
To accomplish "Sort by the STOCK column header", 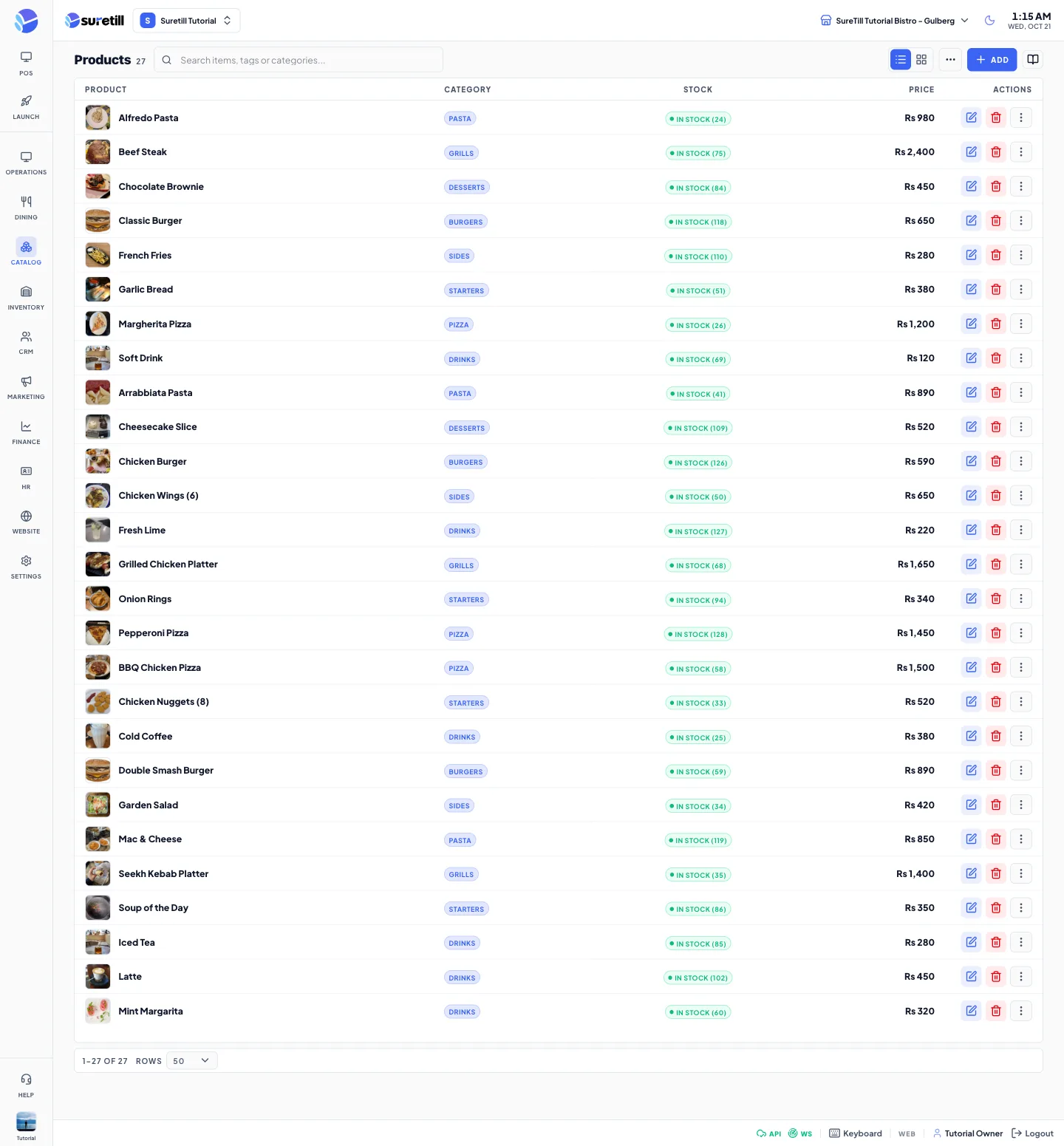I will coord(698,89).
